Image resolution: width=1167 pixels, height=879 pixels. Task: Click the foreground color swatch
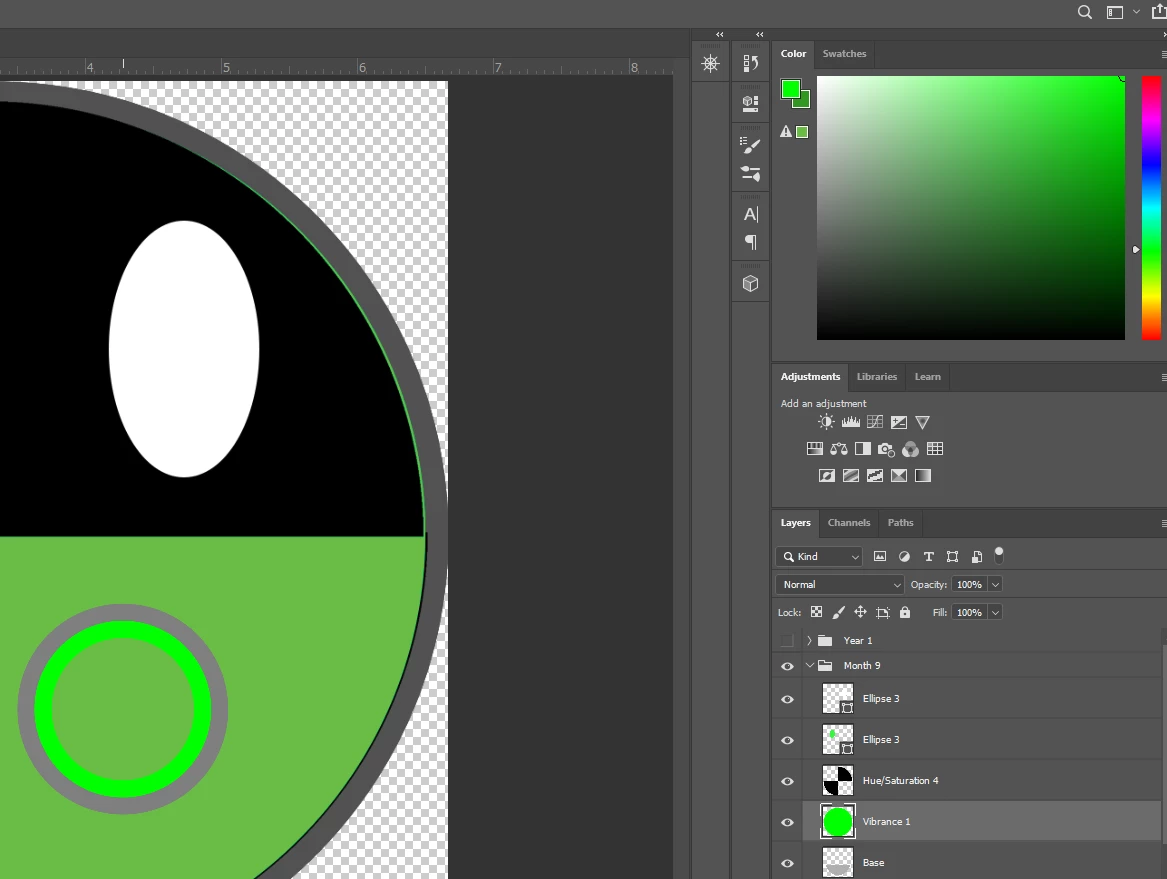click(790, 89)
